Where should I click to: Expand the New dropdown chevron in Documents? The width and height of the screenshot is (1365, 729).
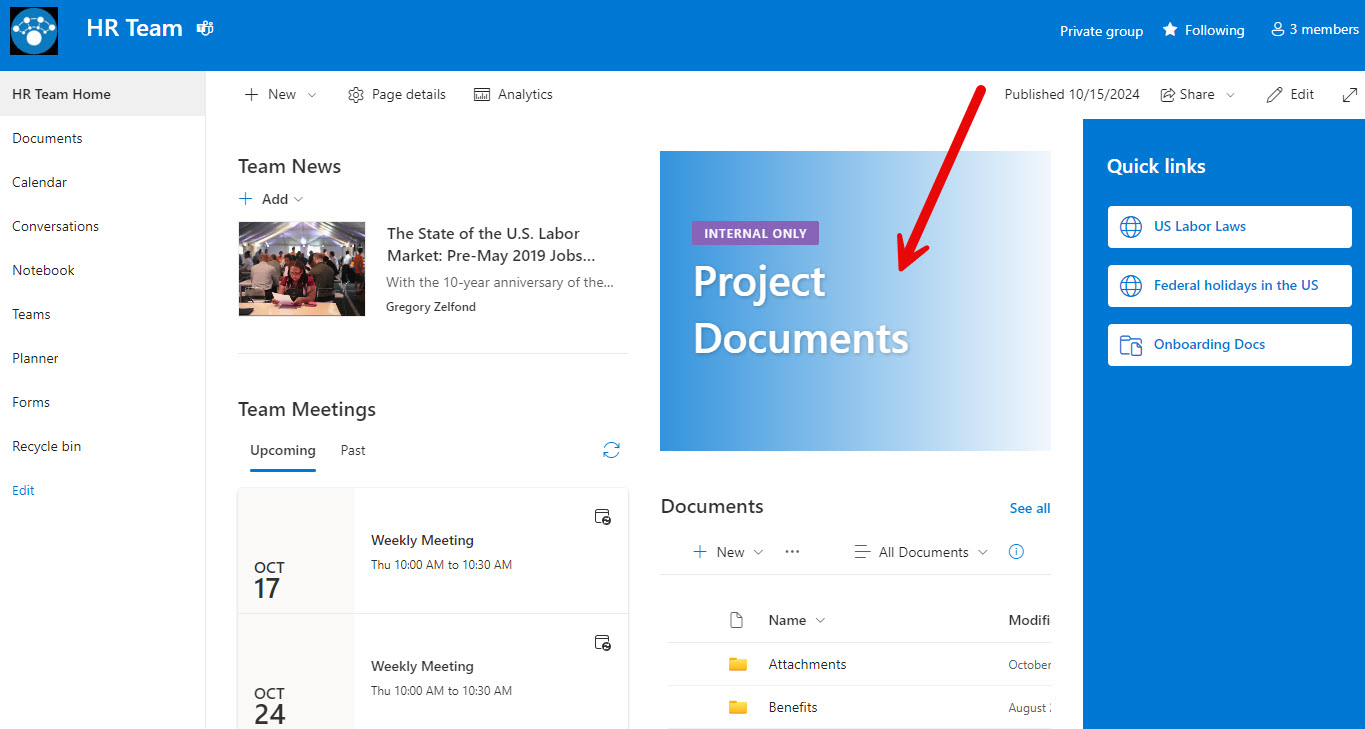coord(758,552)
